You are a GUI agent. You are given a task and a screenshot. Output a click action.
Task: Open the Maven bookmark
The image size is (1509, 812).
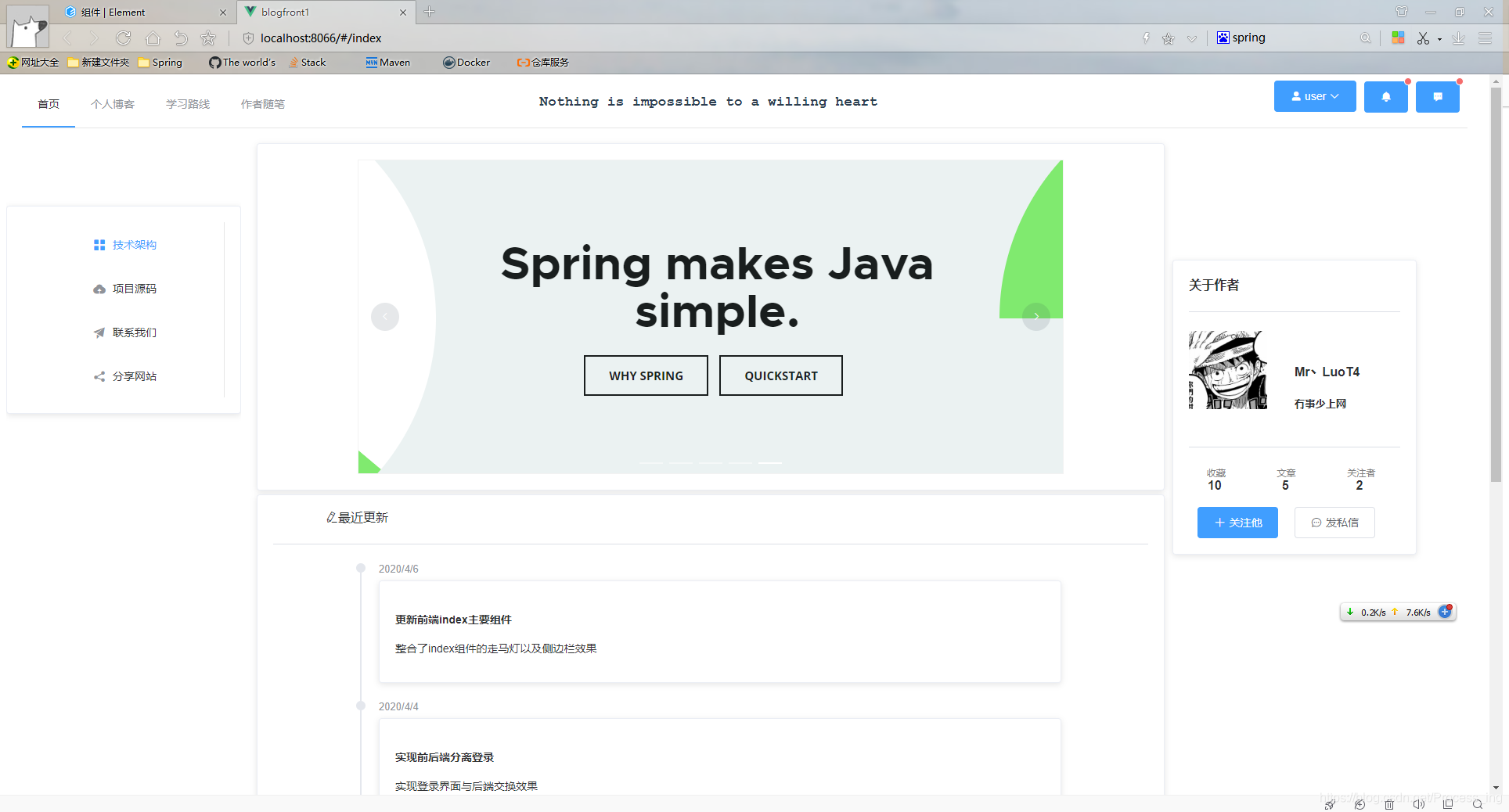[x=388, y=63]
